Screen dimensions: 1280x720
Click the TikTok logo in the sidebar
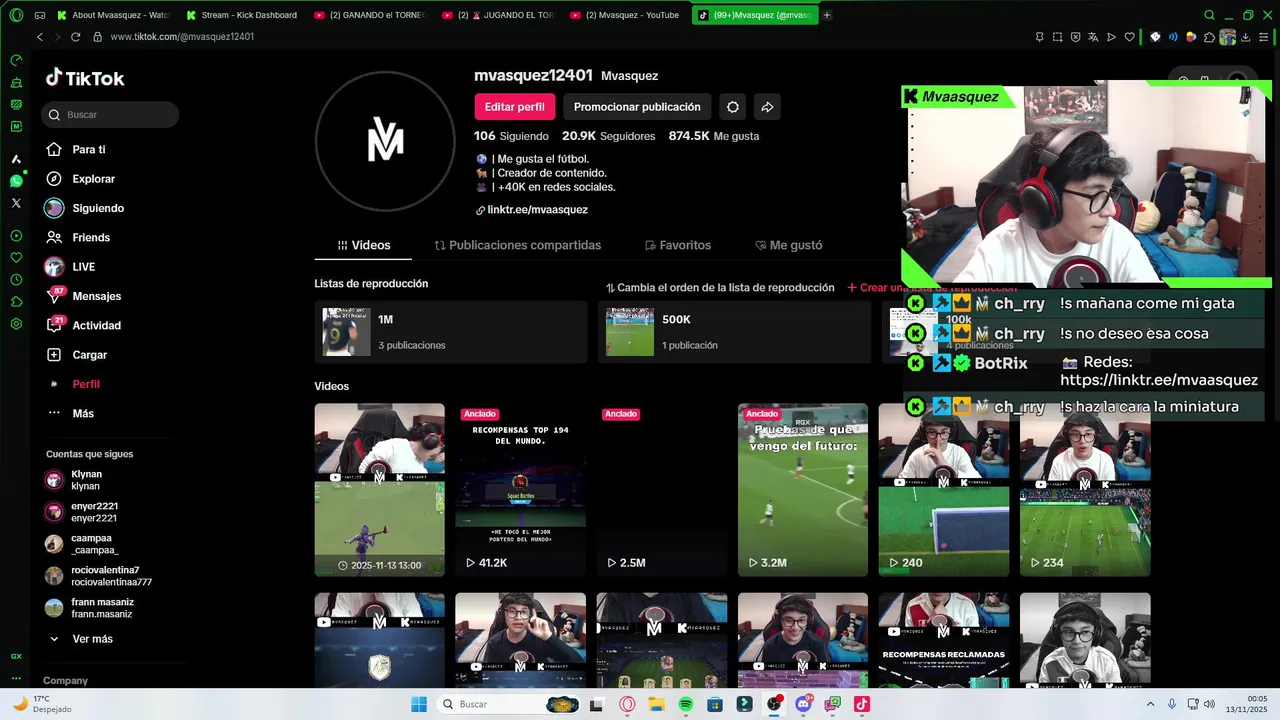(85, 78)
